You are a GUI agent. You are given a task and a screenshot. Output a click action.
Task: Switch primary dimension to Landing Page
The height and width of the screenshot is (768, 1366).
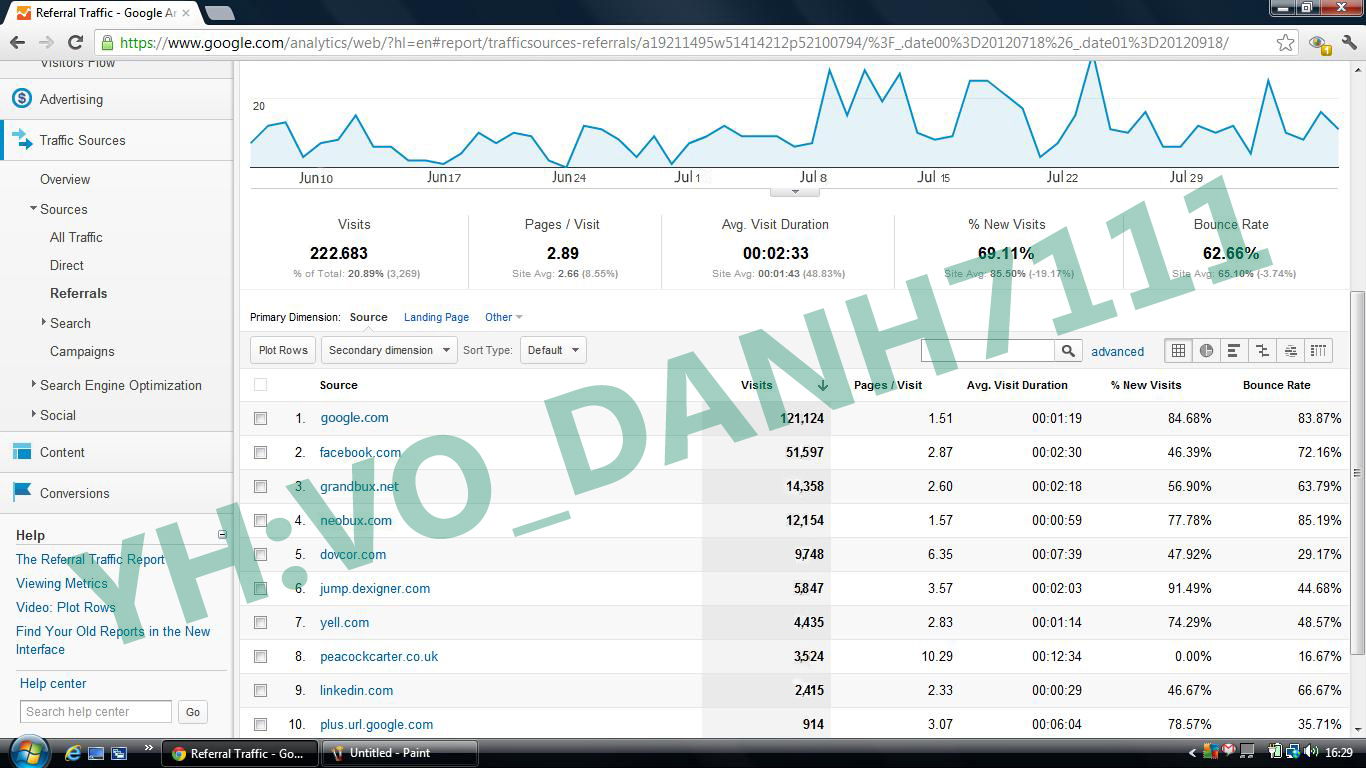click(x=436, y=317)
